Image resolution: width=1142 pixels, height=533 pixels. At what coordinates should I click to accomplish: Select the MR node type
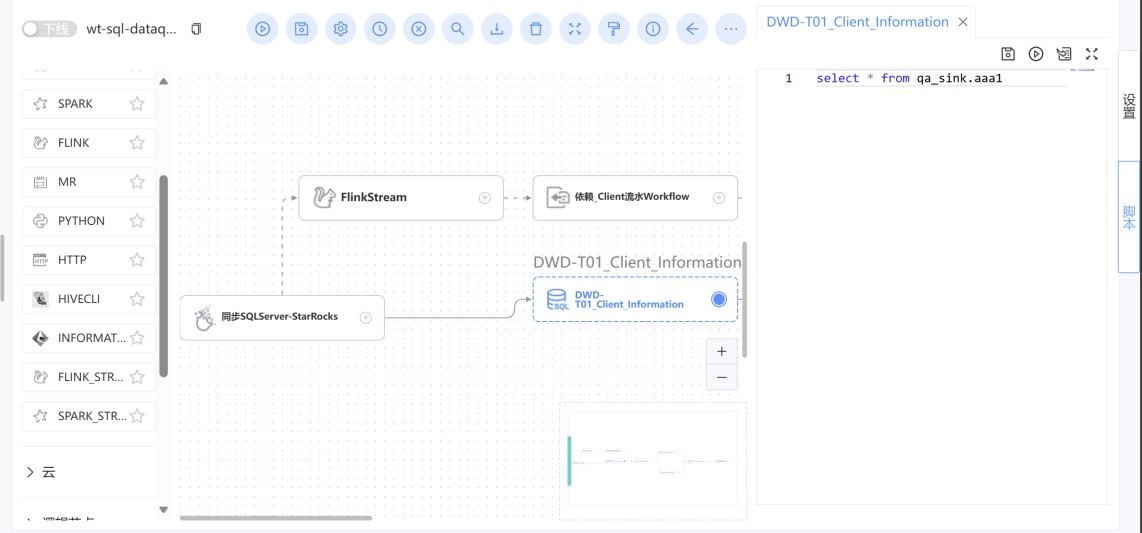coord(89,182)
